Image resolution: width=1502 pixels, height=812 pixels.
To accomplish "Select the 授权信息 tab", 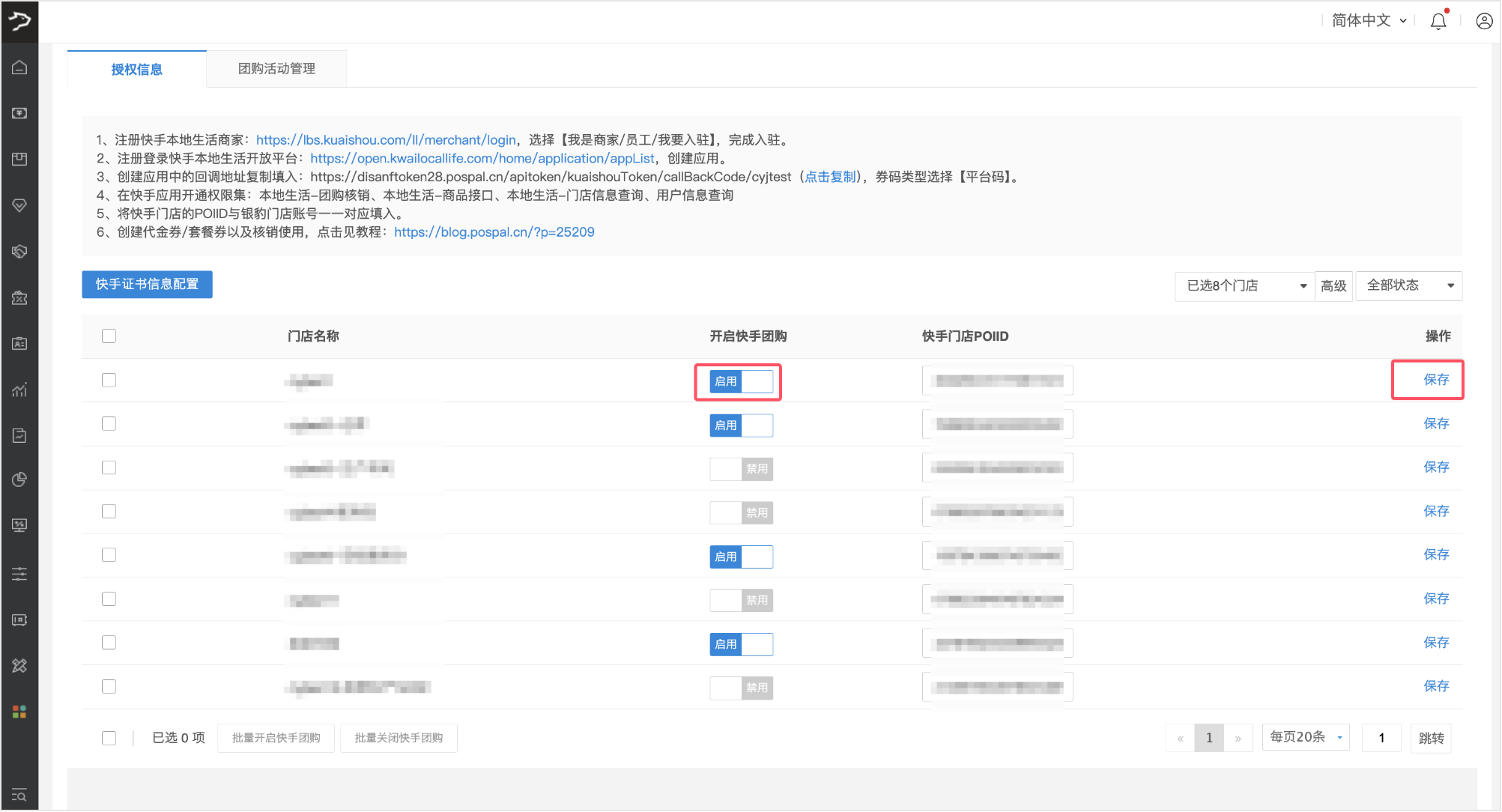I will [136, 70].
